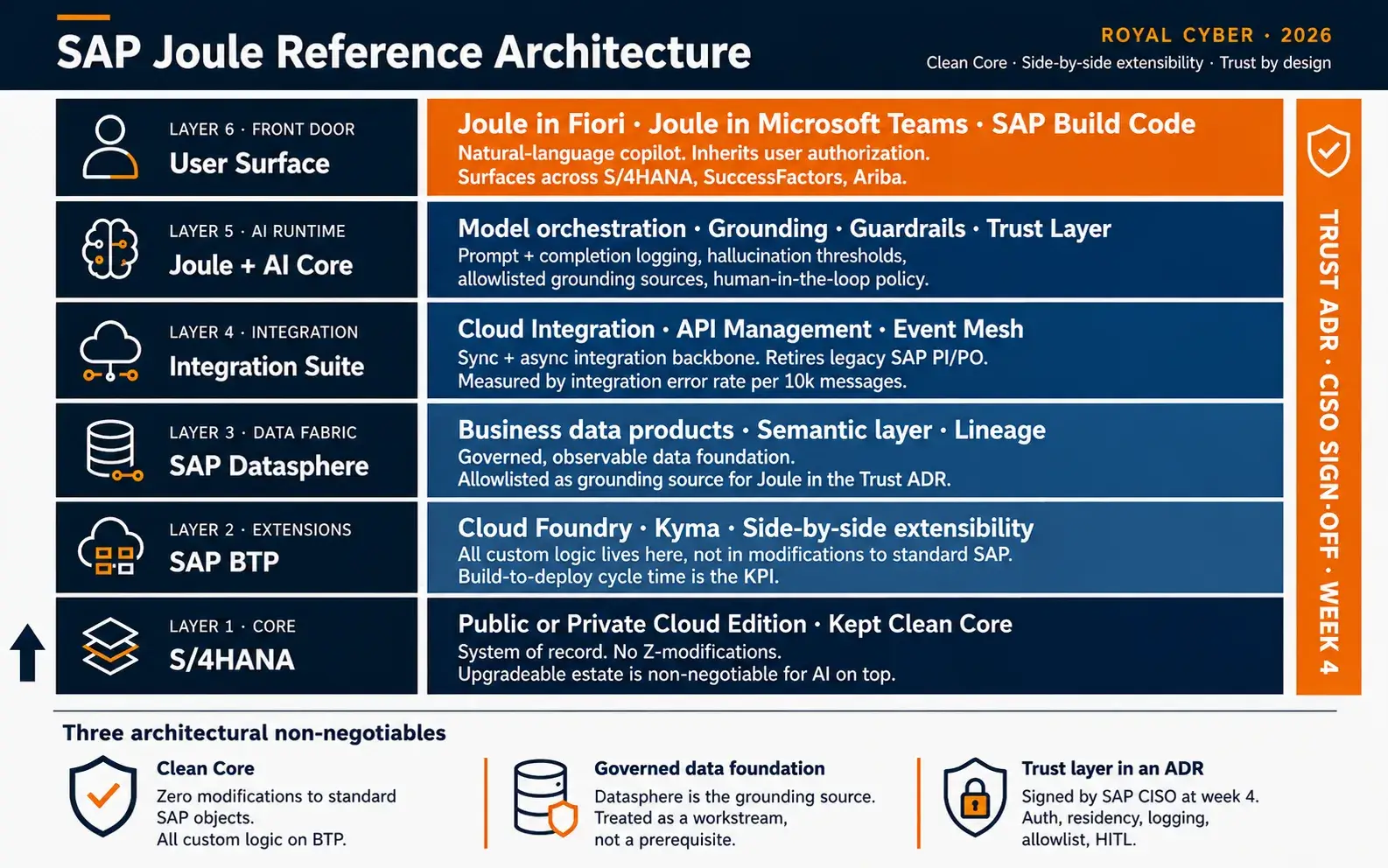The width and height of the screenshot is (1388, 868).
Task: Click the 'LAYER 5 · AI RUNTIME' label
Action: point(257,231)
